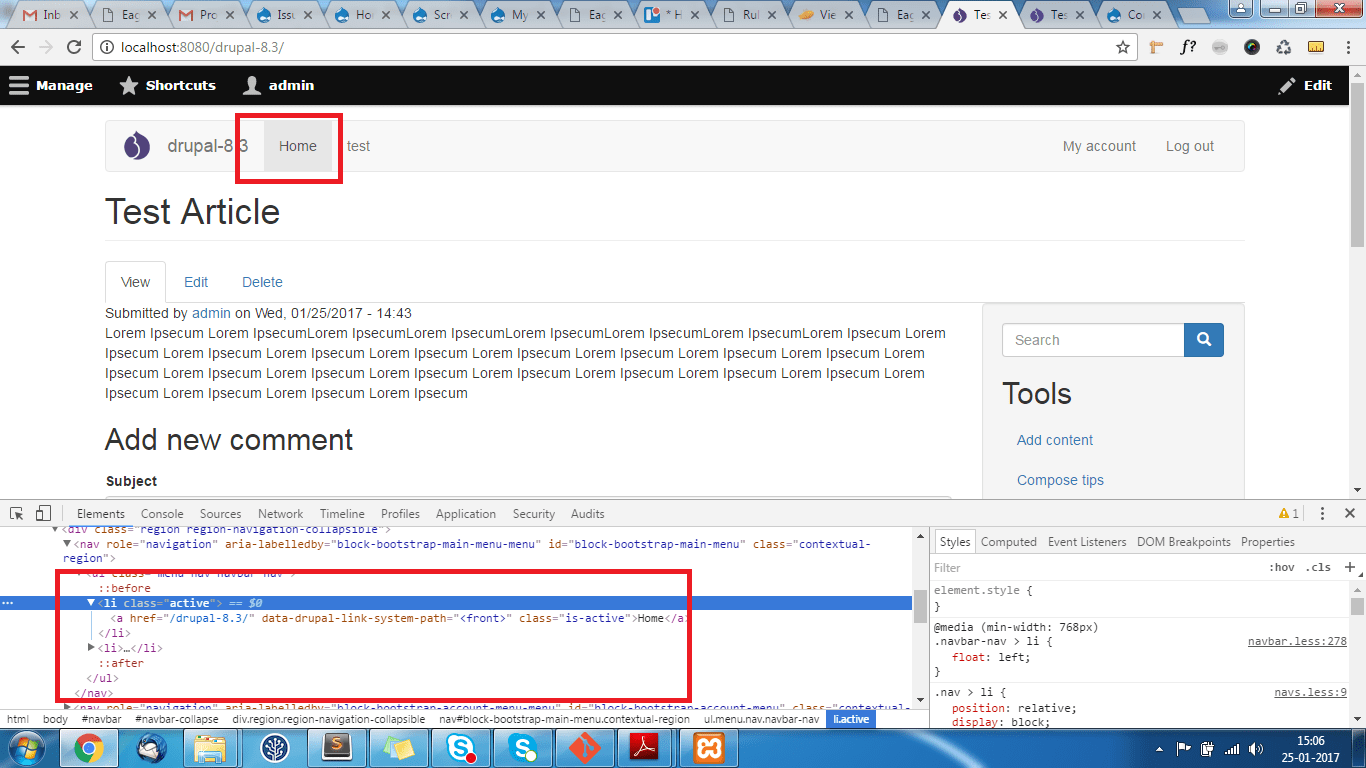Go back using the browser back arrow
The width and height of the screenshot is (1366, 768).
pyautogui.click(x=18, y=47)
